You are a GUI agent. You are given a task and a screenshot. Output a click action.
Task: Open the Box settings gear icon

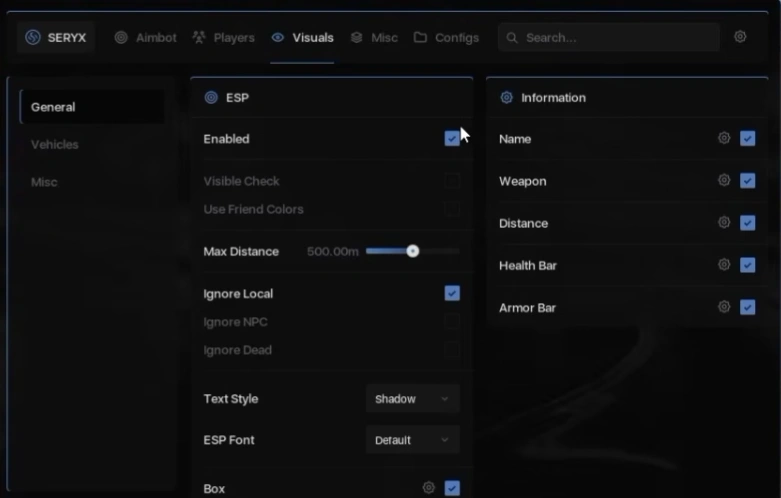click(x=428, y=488)
